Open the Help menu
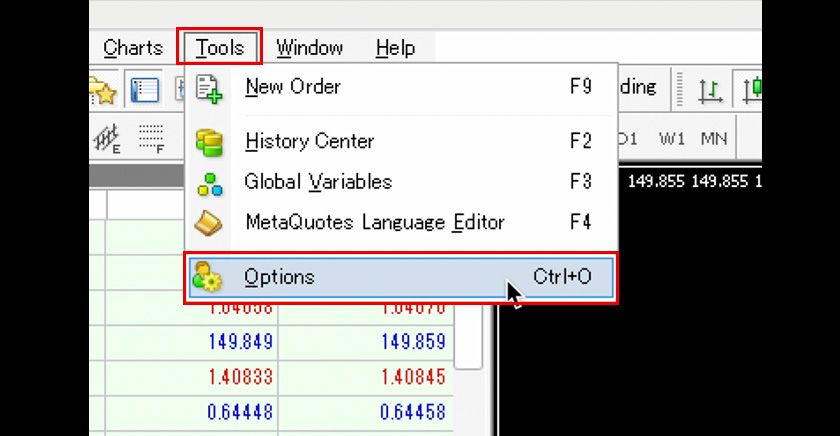840x436 pixels. 395,48
